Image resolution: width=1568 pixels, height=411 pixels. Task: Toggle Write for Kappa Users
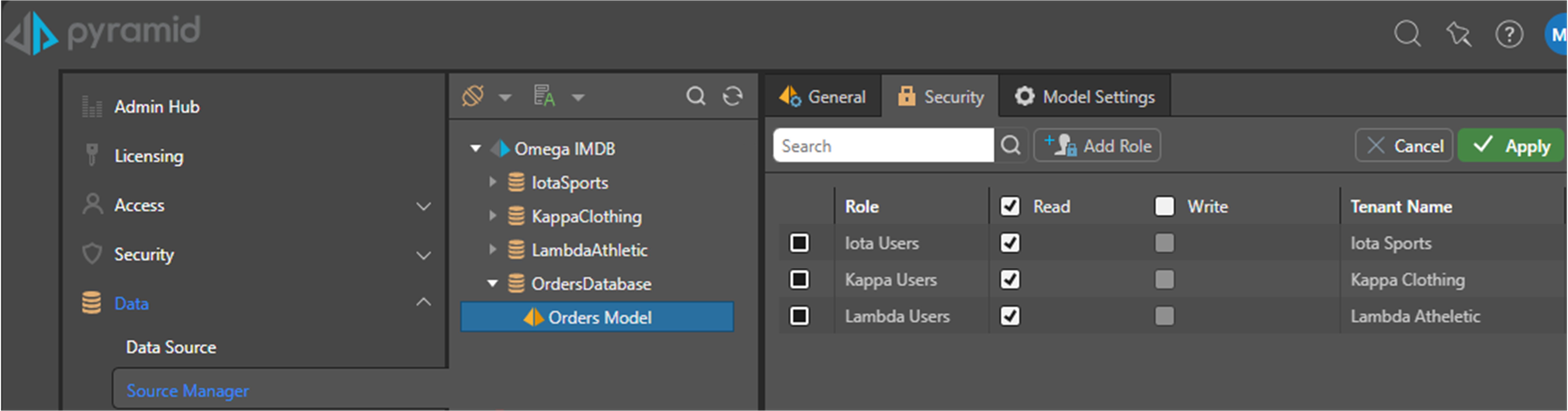[1164, 279]
